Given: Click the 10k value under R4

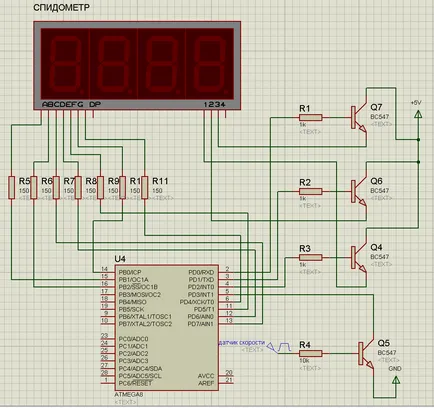Looking at the screenshot, I should (304, 361).
